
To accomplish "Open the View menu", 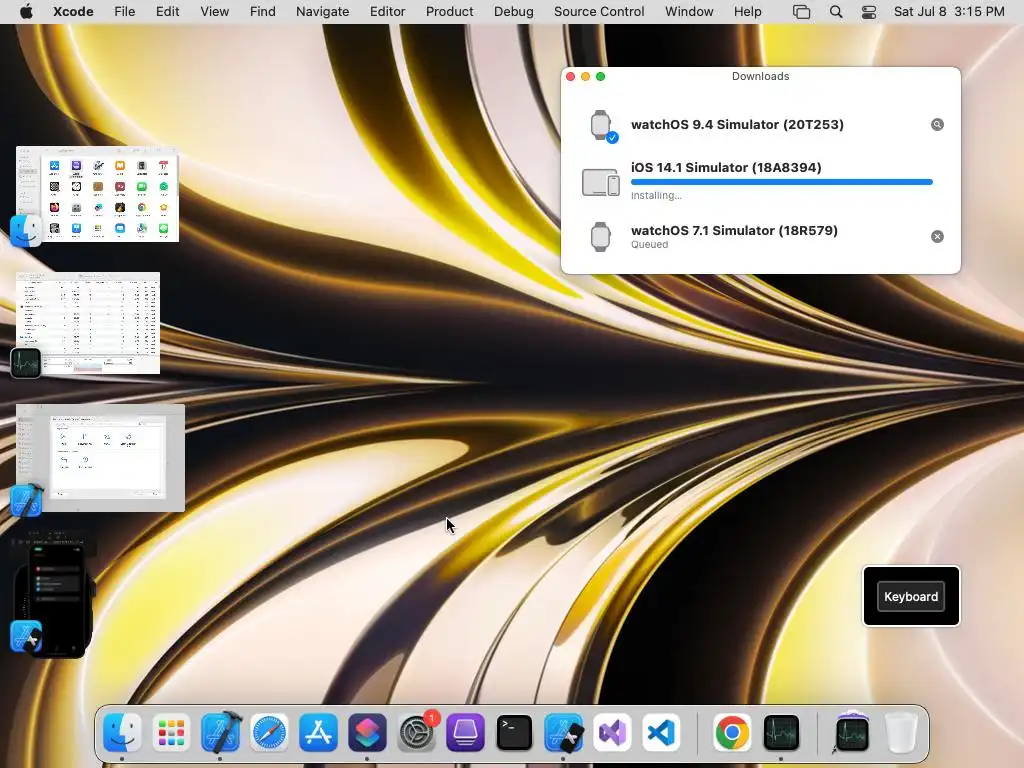I will 214,11.
